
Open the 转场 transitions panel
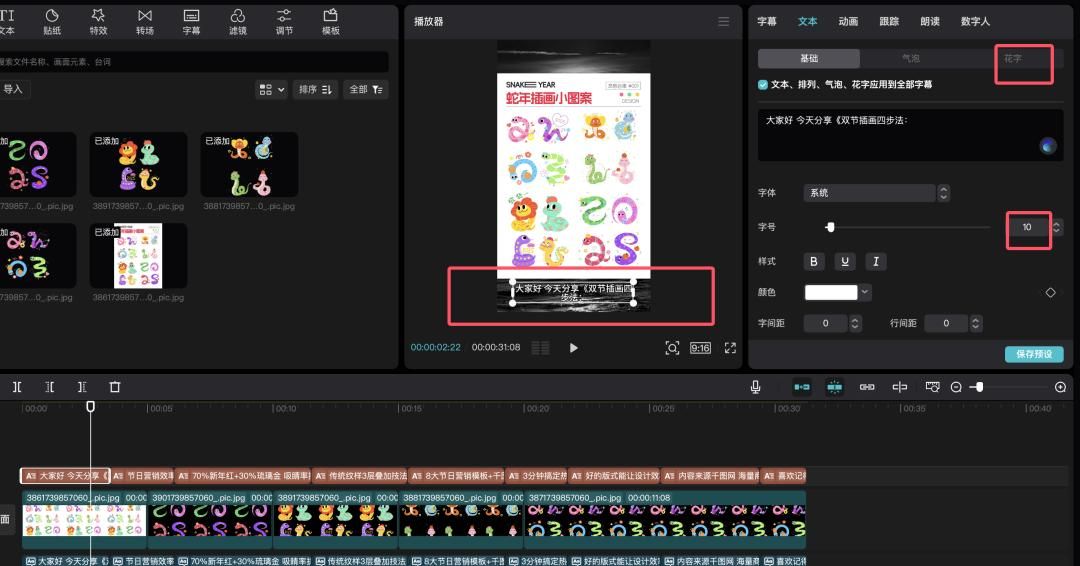click(x=145, y=21)
